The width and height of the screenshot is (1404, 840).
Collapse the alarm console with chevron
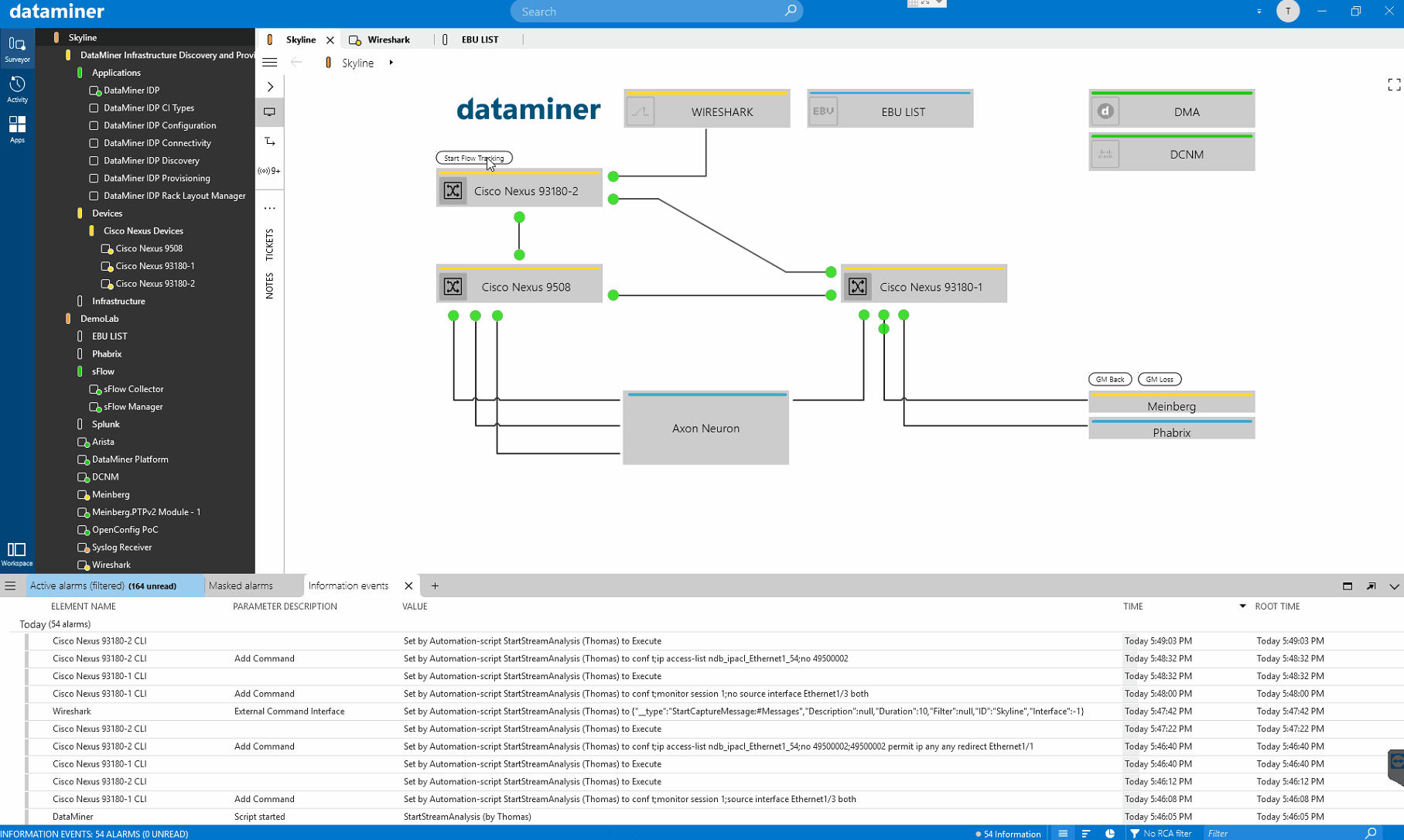point(1394,586)
